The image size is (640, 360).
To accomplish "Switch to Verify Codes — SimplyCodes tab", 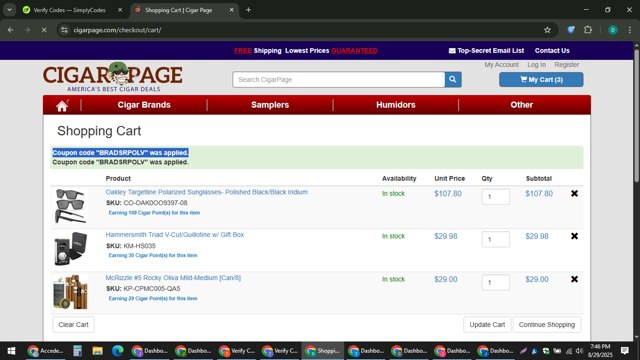I will tap(69, 10).
